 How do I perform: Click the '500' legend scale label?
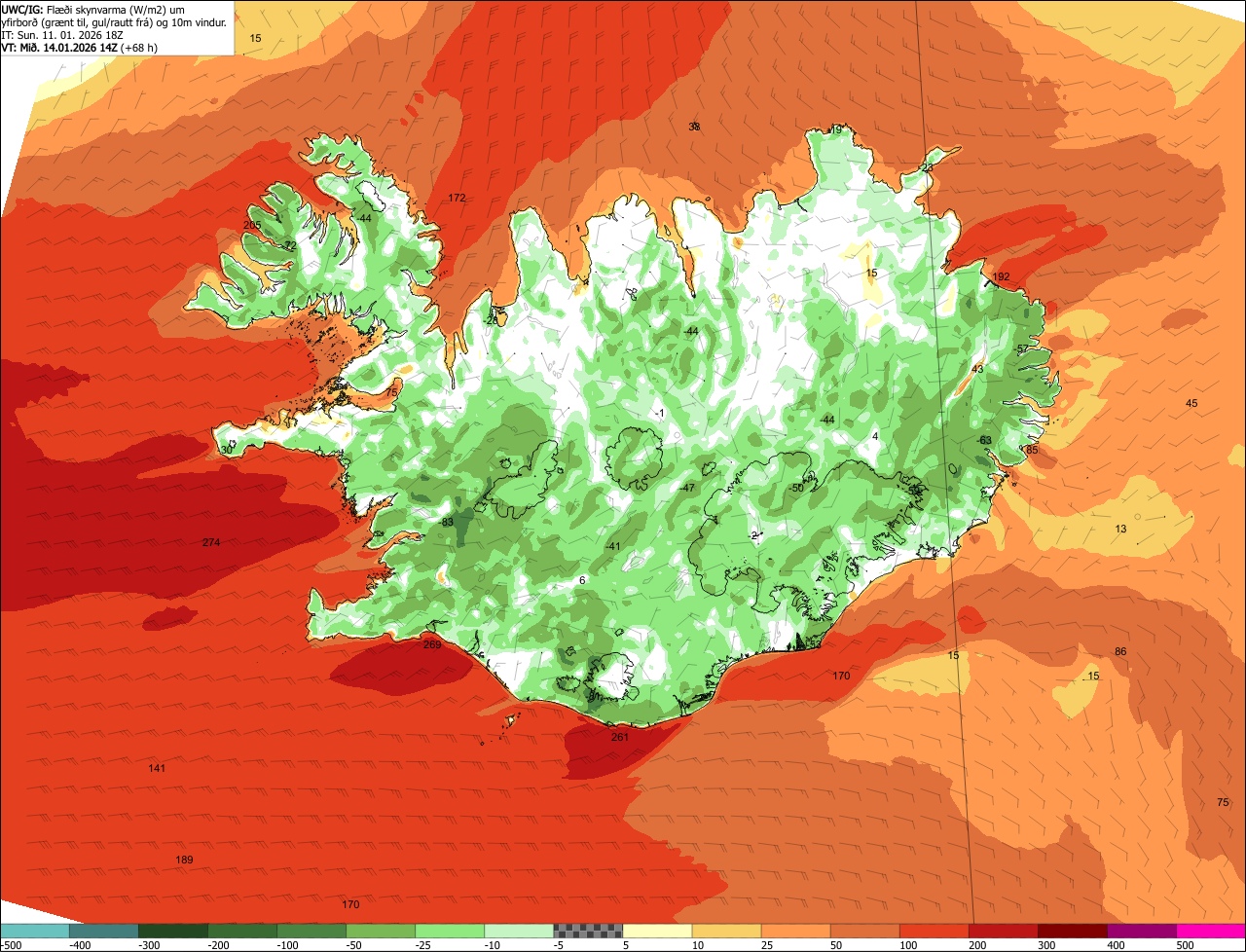click(1186, 944)
